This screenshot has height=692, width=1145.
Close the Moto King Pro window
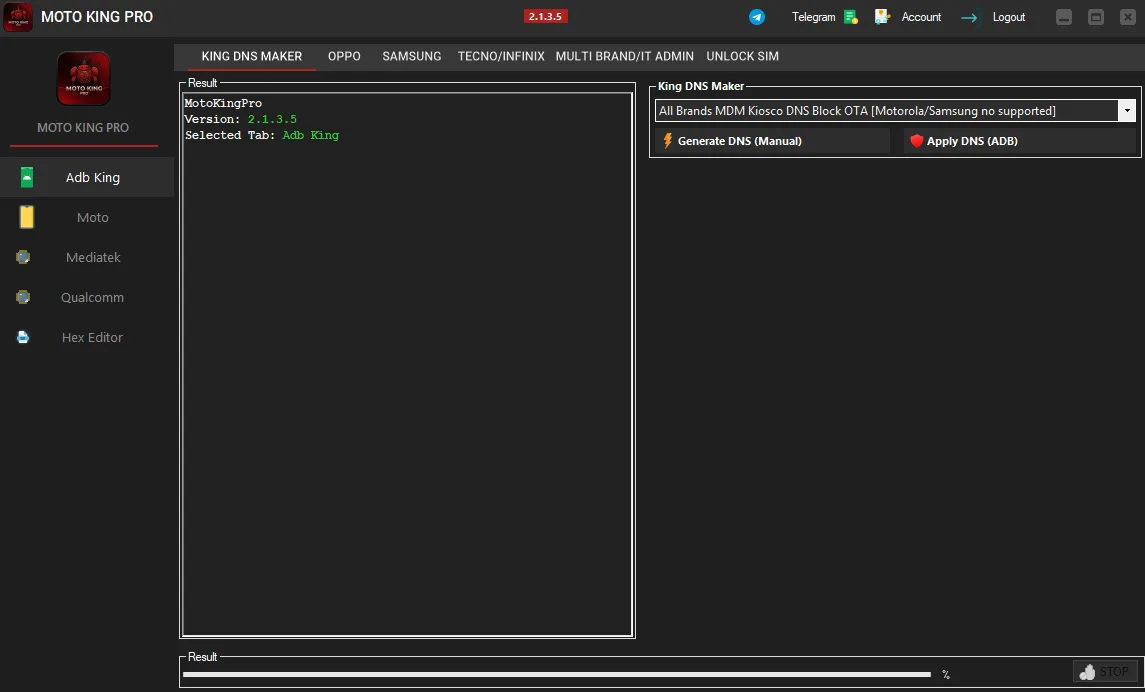(x=1127, y=17)
